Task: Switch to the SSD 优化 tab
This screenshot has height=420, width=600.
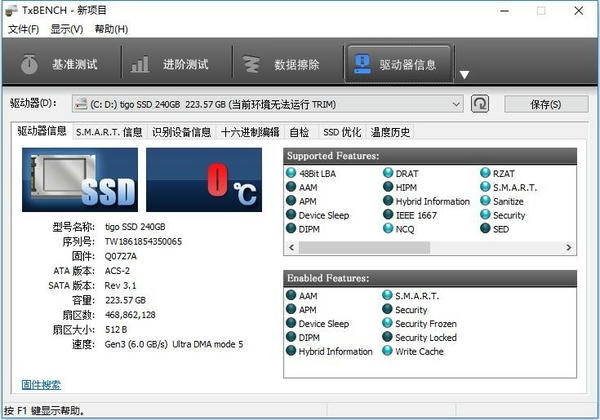Action: 342,132
